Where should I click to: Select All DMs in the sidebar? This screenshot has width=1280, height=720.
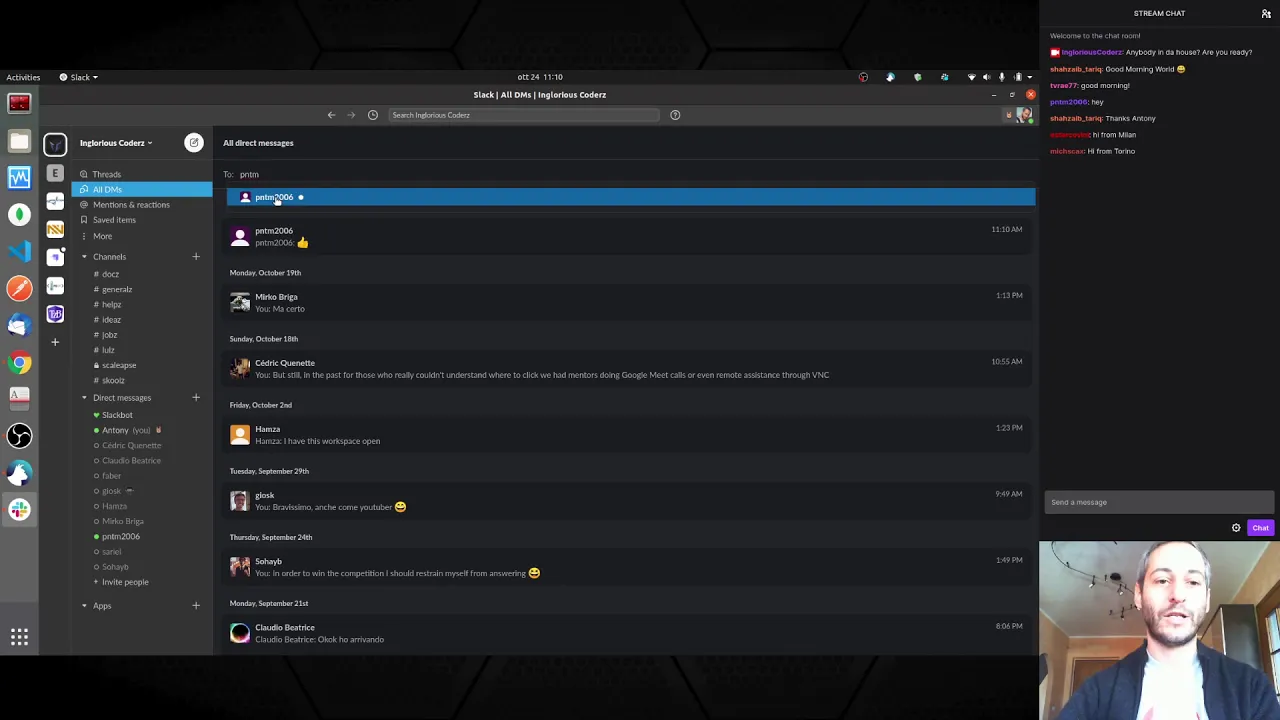[141, 189]
